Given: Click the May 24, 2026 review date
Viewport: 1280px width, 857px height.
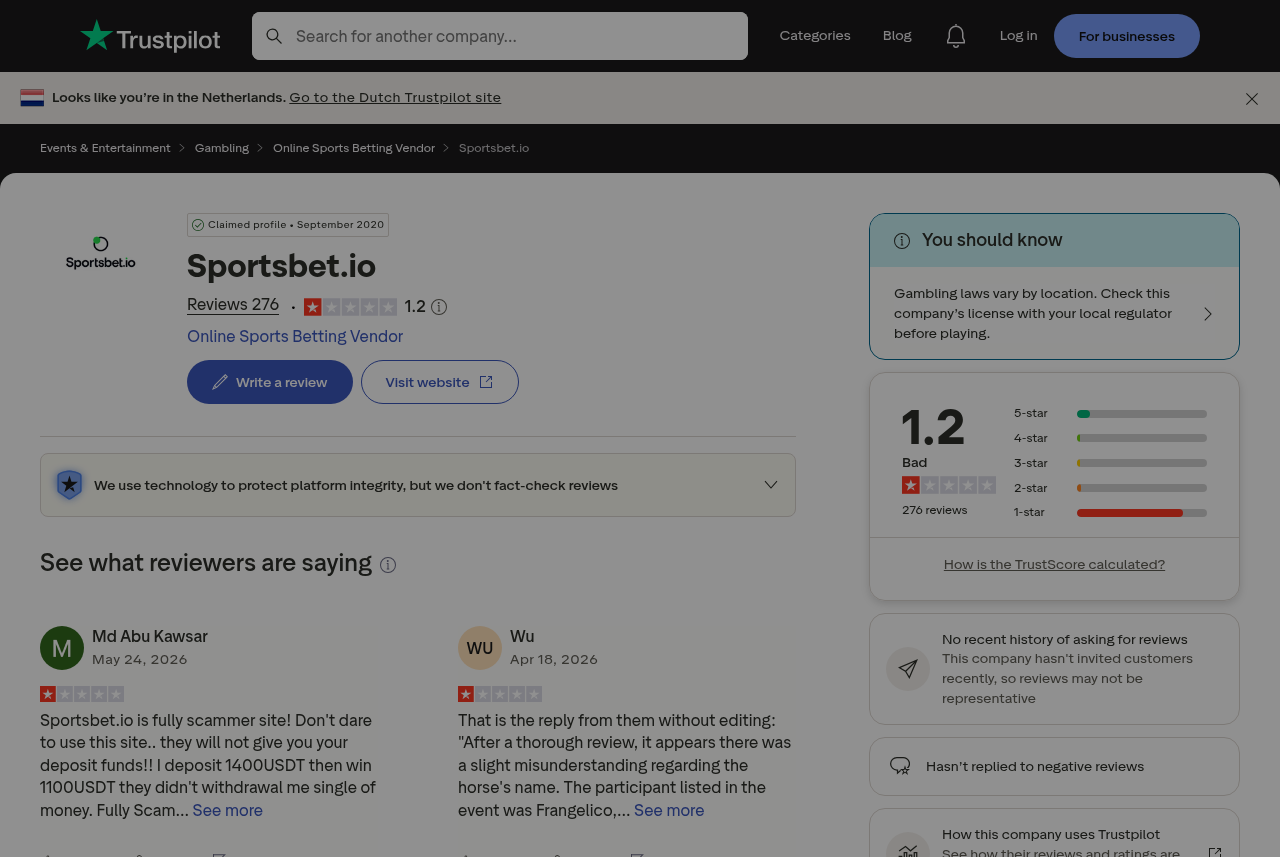Looking at the screenshot, I should pyautogui.click(x=140, y=659).
